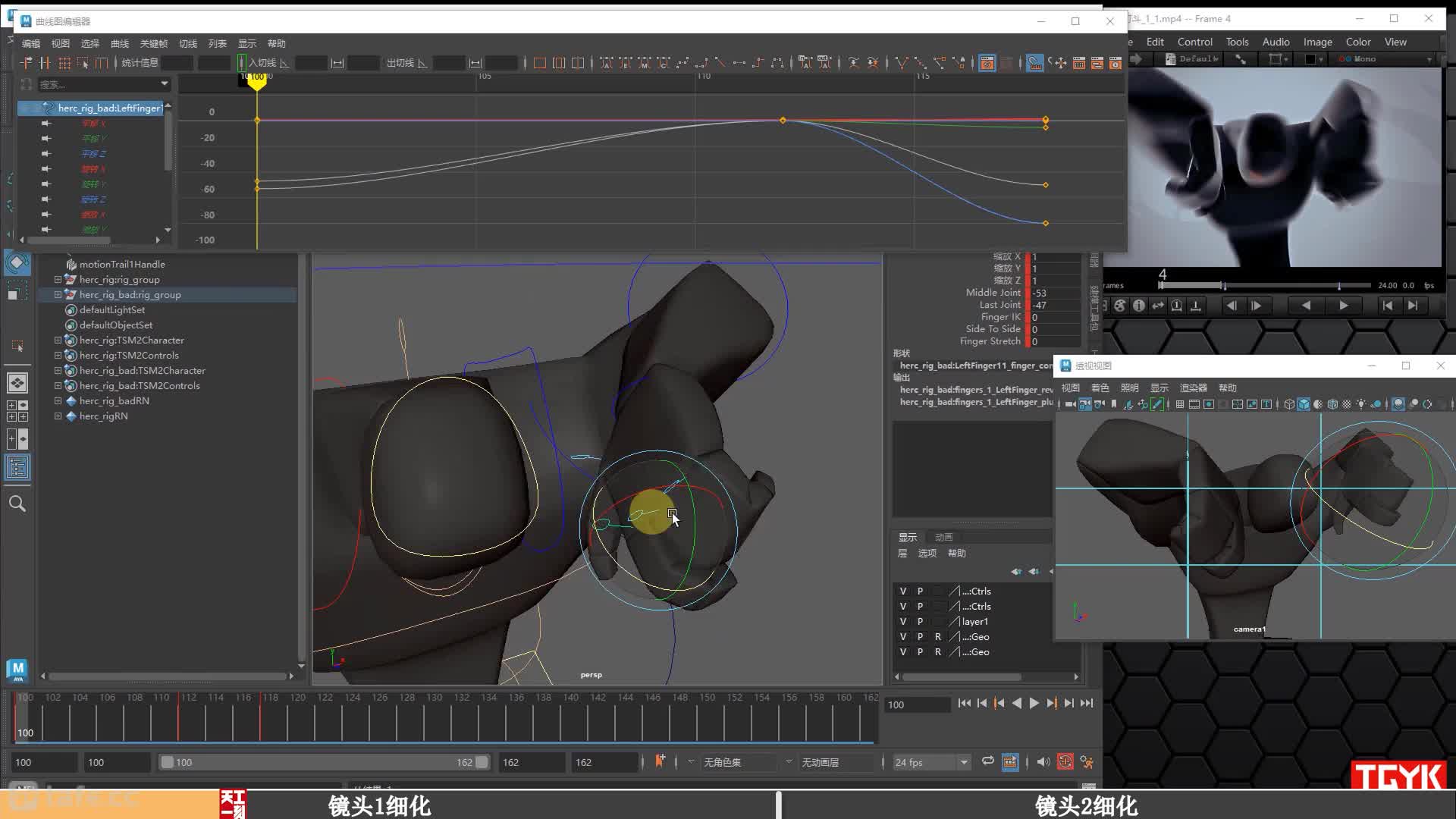Select the region keys tool
This screenshot has width=1456, height=819.
coord(83,63)
